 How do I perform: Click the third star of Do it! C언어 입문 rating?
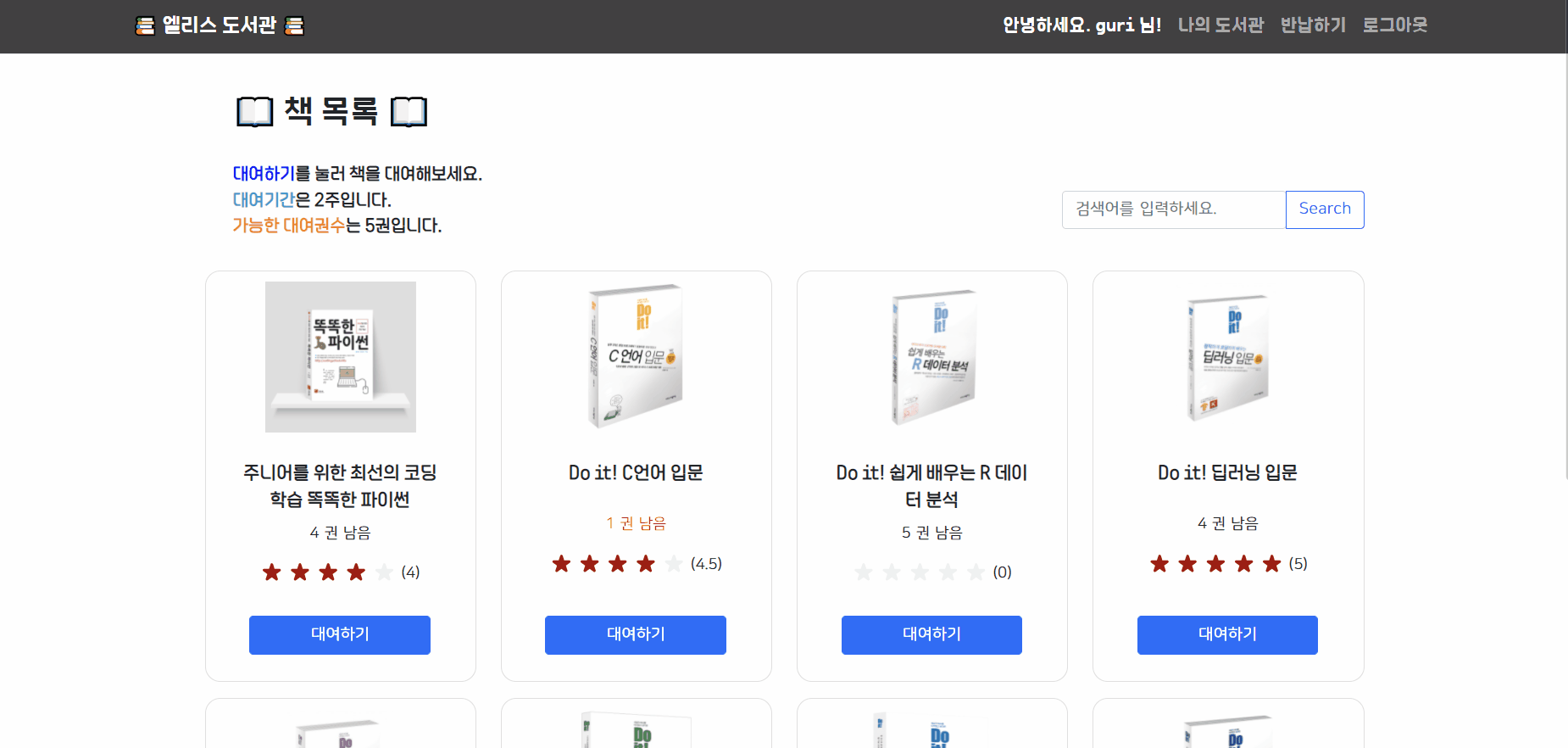(618, 564)
